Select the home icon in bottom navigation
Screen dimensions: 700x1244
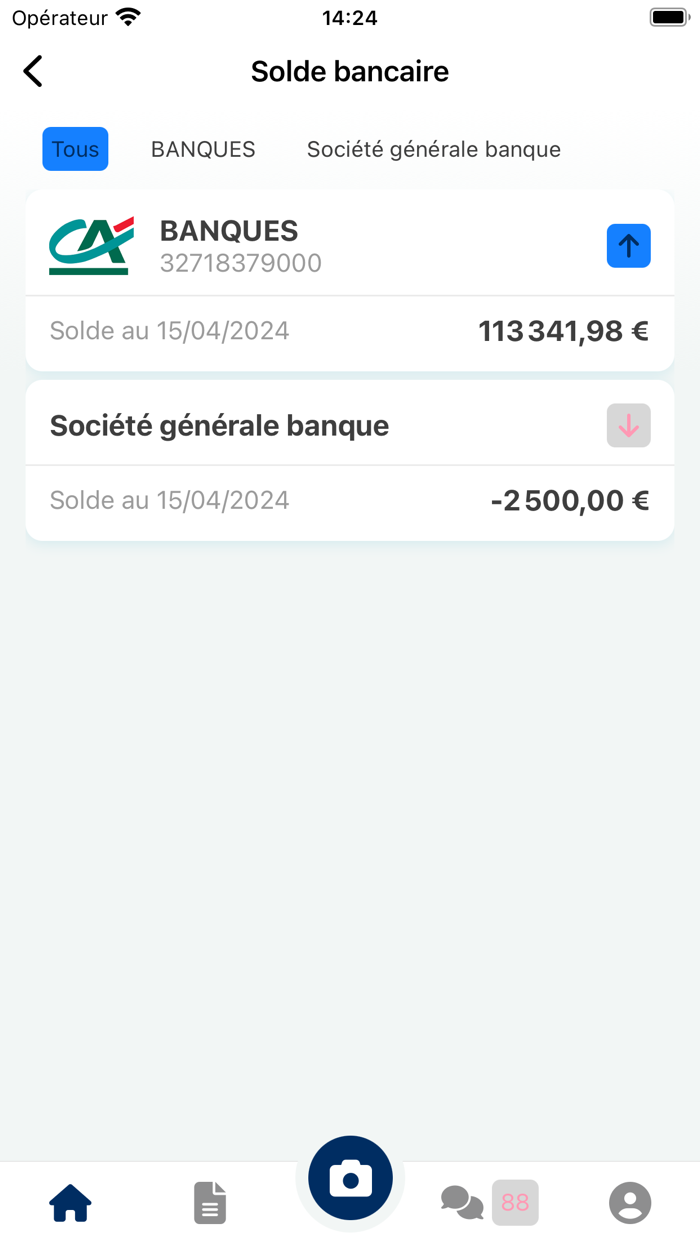coord(69,1203)
